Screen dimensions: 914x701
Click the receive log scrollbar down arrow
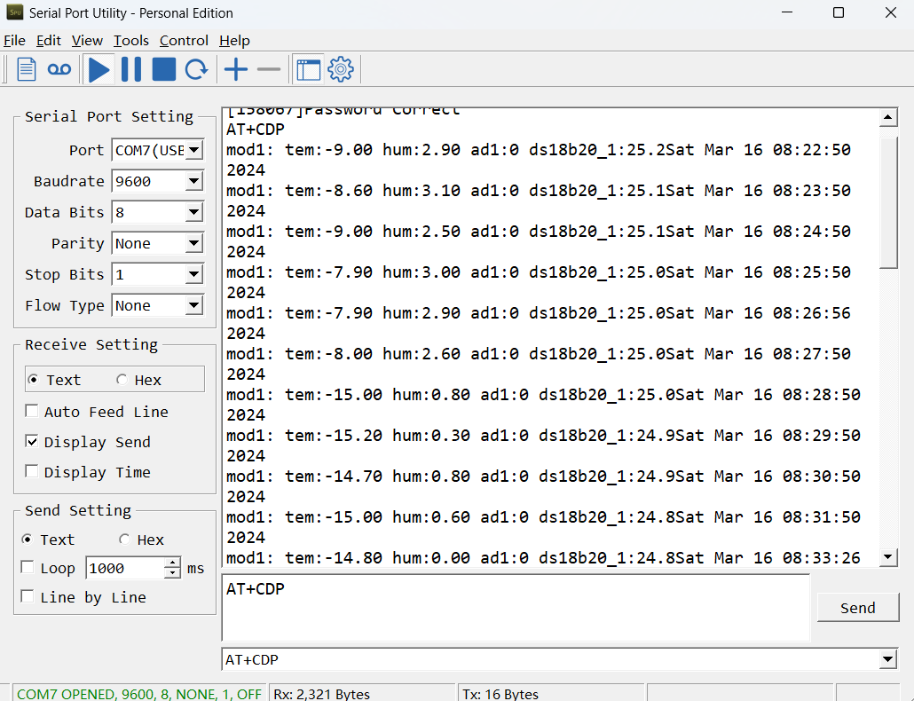pos(887,557)
